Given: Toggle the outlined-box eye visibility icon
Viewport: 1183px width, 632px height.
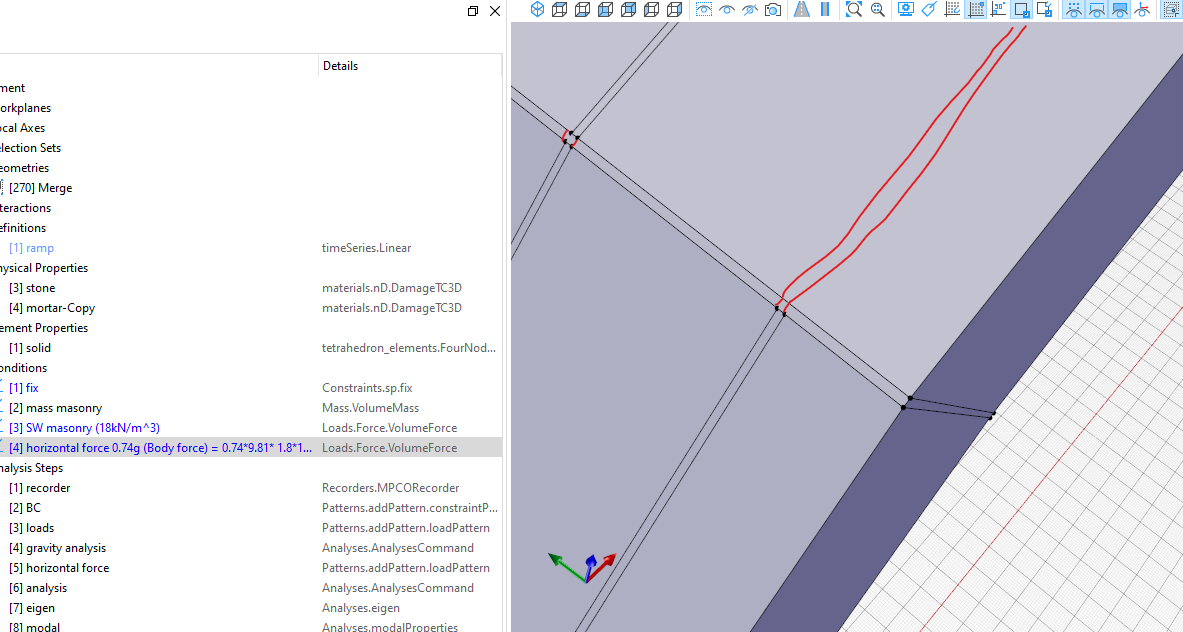Looking at the screenshot, I should point(1097,9).
